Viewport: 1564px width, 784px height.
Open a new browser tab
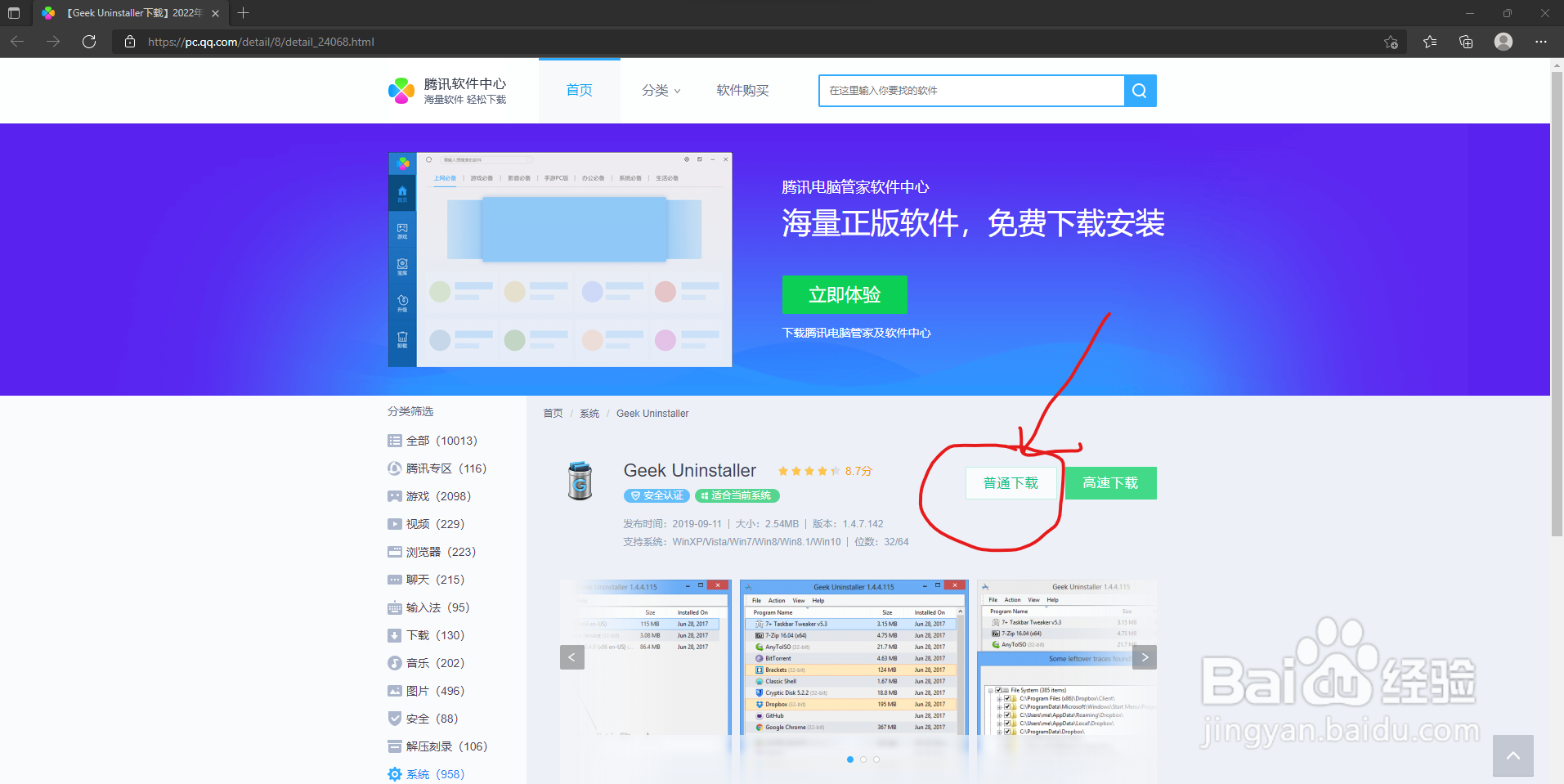pyautogui.click(x=243, y=13)
